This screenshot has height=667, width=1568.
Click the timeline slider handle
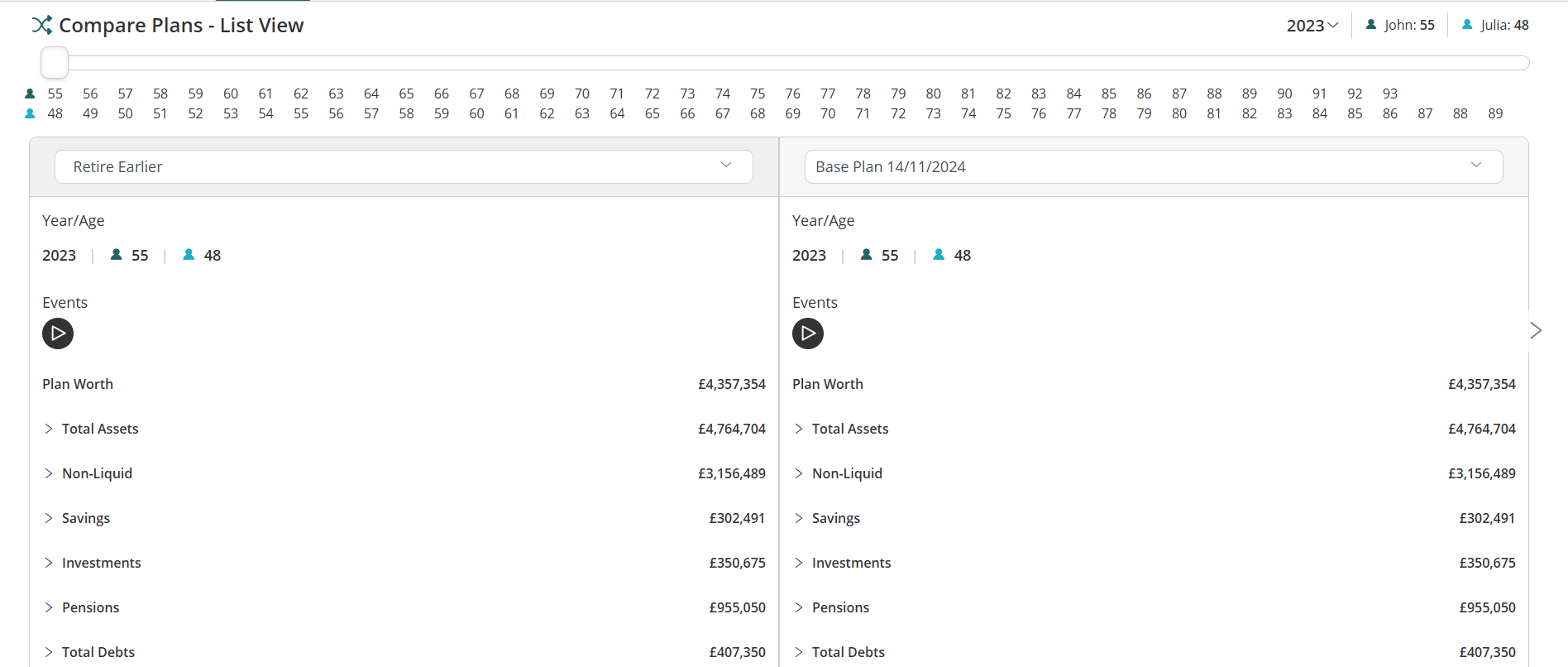(55, 63)
